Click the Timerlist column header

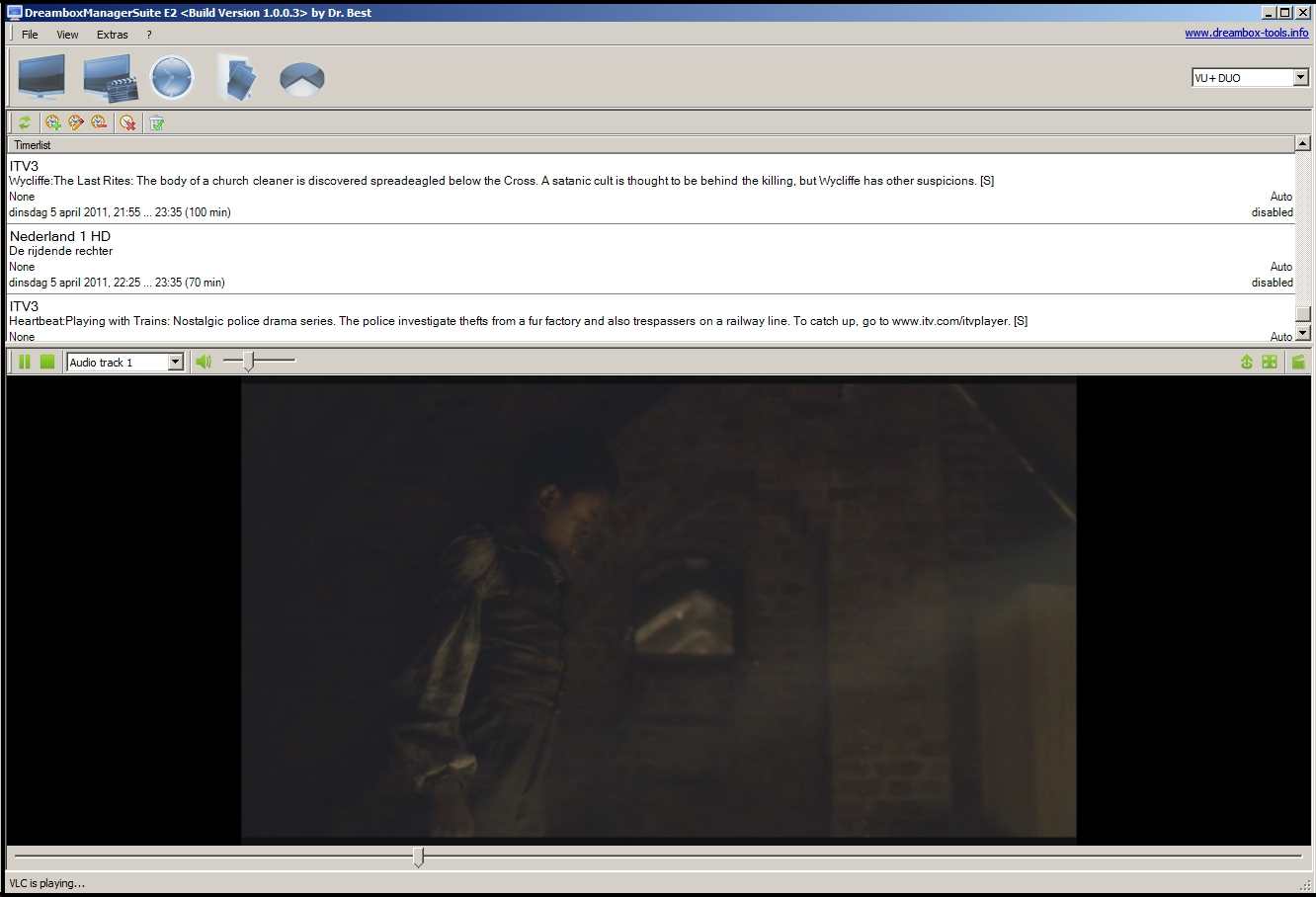pyautogui.click(x=651, y=144)
